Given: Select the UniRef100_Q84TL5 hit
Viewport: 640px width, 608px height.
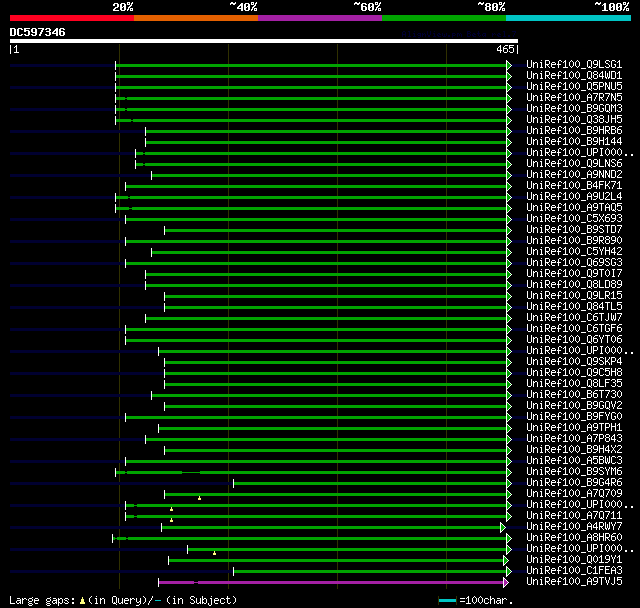Looking at the screenshot, I should tap(574, 307).
